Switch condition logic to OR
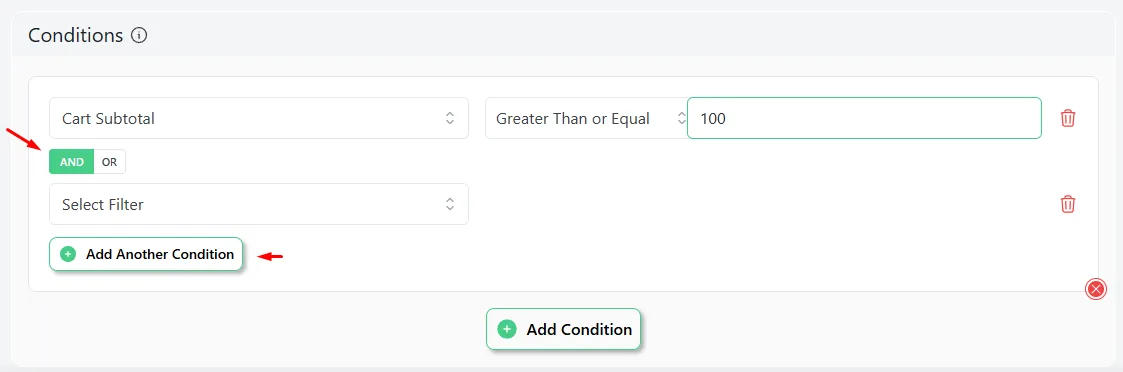Viewport: 1123px width, 372px height. [110, 162]
